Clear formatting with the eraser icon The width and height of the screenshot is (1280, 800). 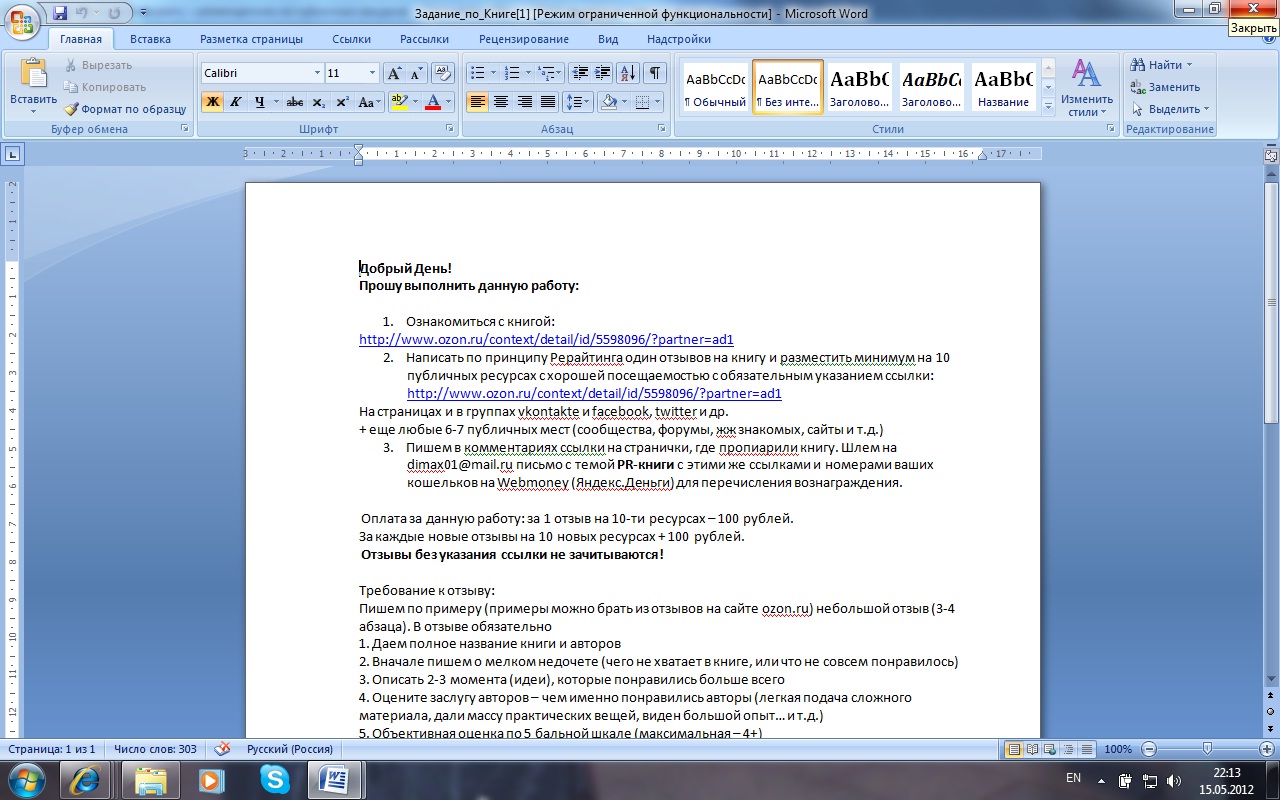443,73
